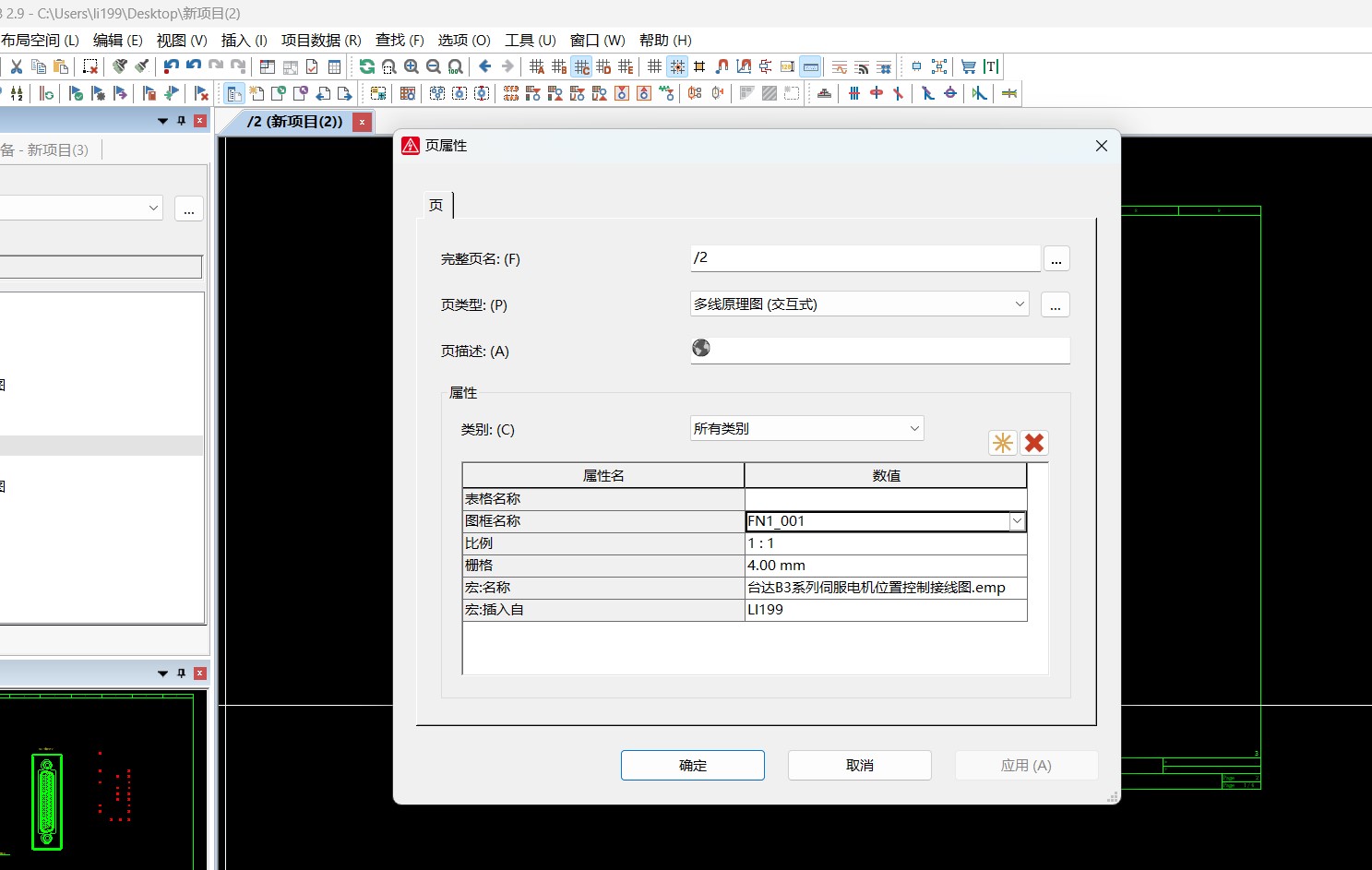Expand the 页类型 dropdown list
Viewport: 1372px width, 870px height.
pos(1020,304)
